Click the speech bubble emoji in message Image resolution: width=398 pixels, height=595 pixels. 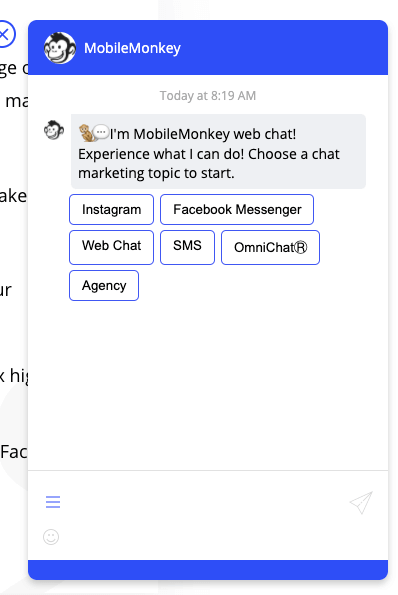pyautogui.click(x=101, y=132)
